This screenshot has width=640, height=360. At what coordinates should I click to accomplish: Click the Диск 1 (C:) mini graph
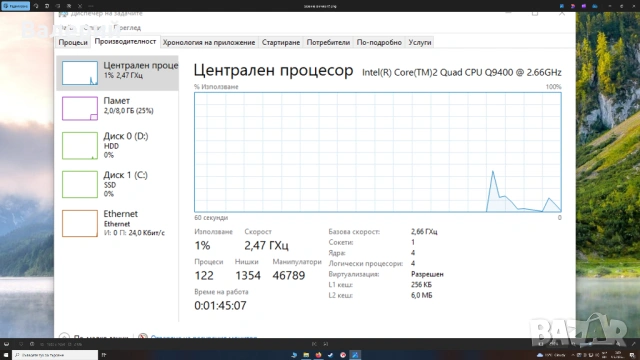click(80, 184)
